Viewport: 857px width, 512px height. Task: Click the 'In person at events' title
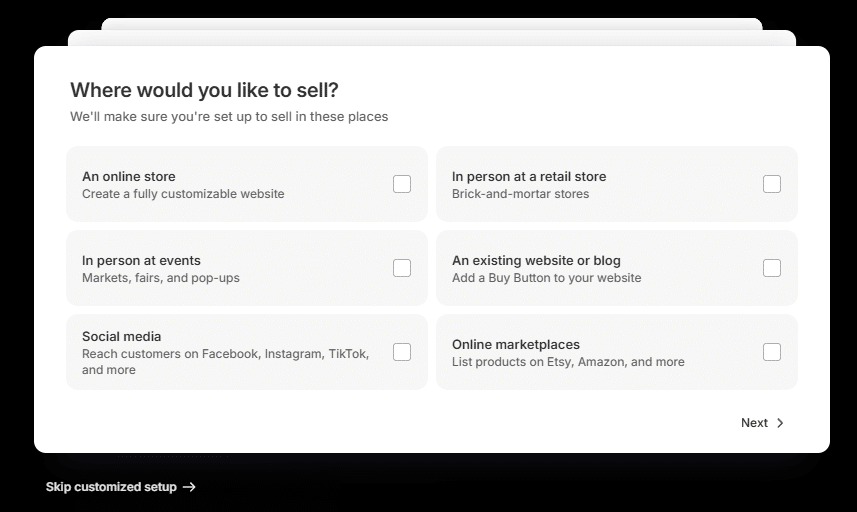141,261
